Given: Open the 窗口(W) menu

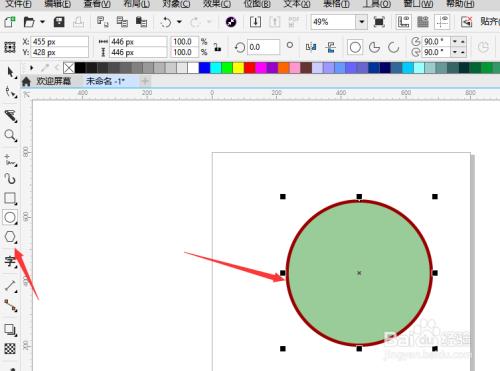Looking at the screenshot, I should click(x=419, y=4).
